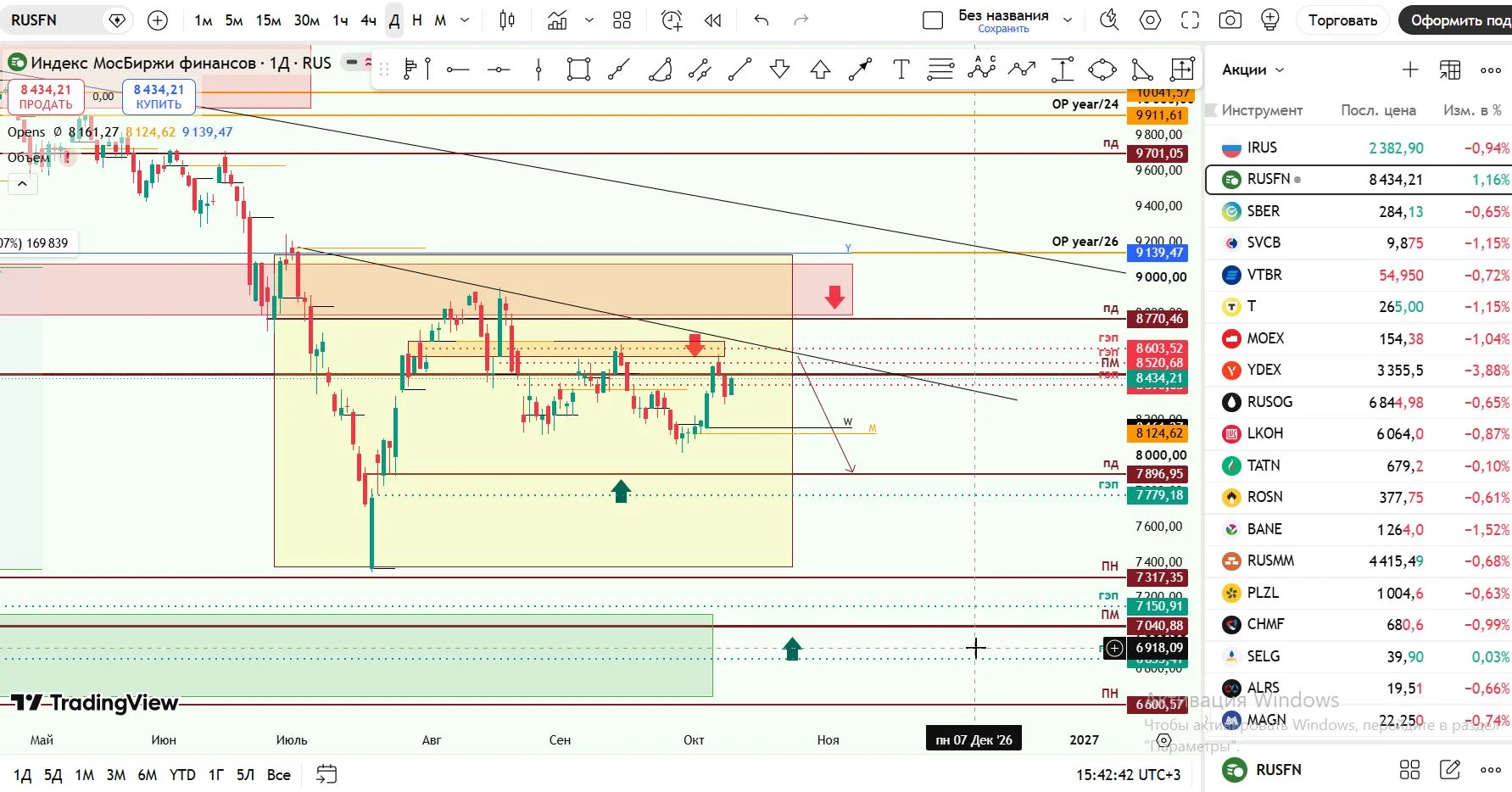This screenshot has width=1512, height=792.
Task: Undo the last chart action
Action: click(761, 20)
